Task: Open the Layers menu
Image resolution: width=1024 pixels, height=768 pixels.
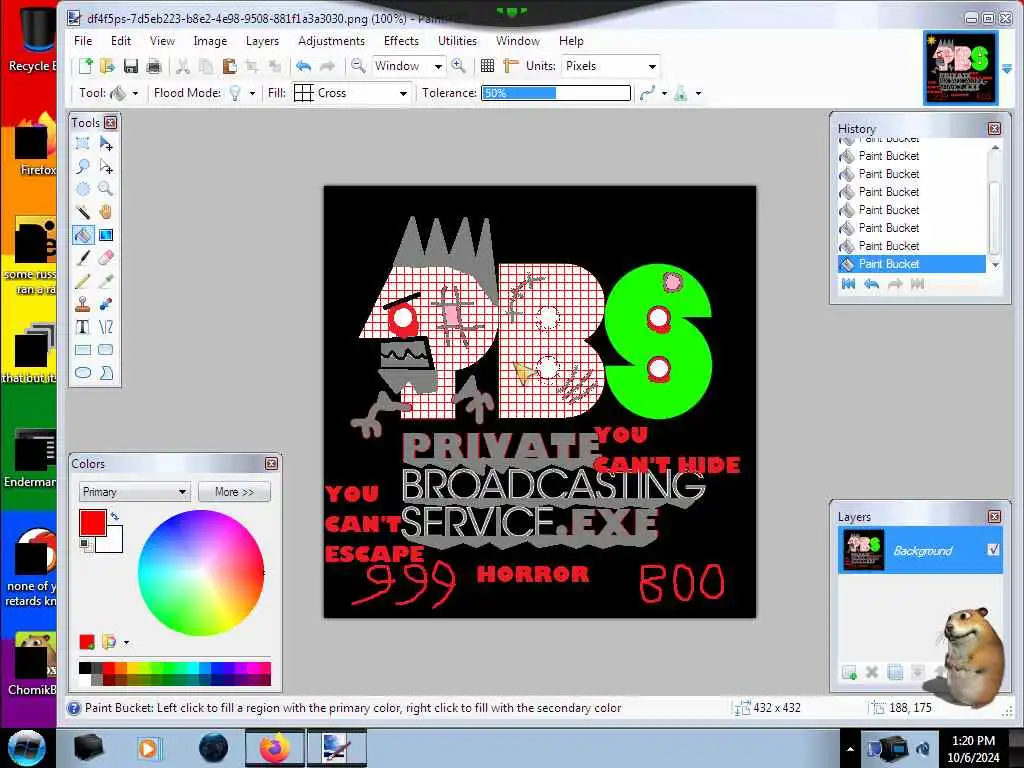Action: (x=262, y=40)
